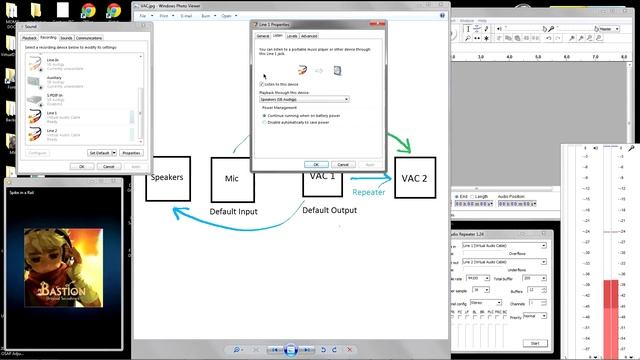Select Audacity's Envelope tool icon
Screen dimensions: 640x360
coord(477,29)
